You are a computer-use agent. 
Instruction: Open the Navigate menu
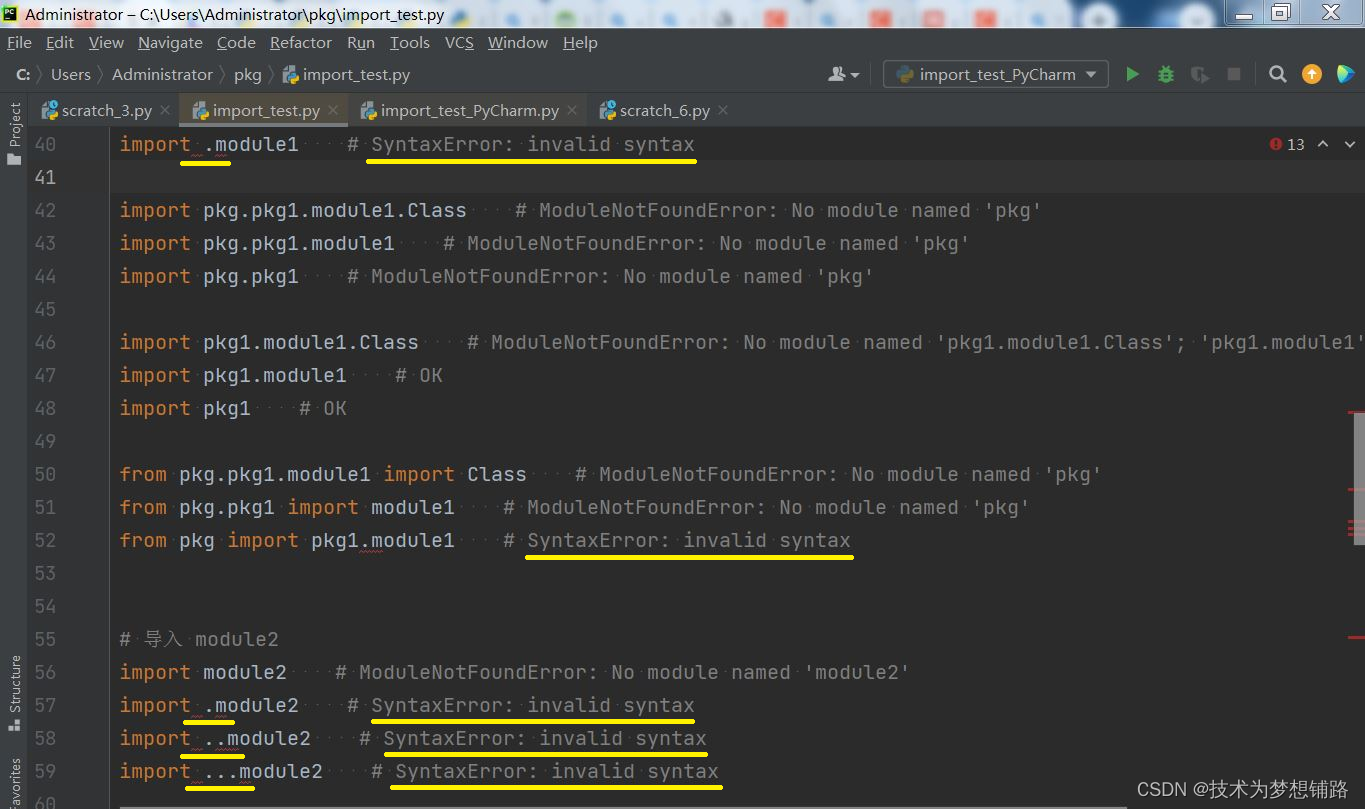pyautogui.click(x=170, y=42)
